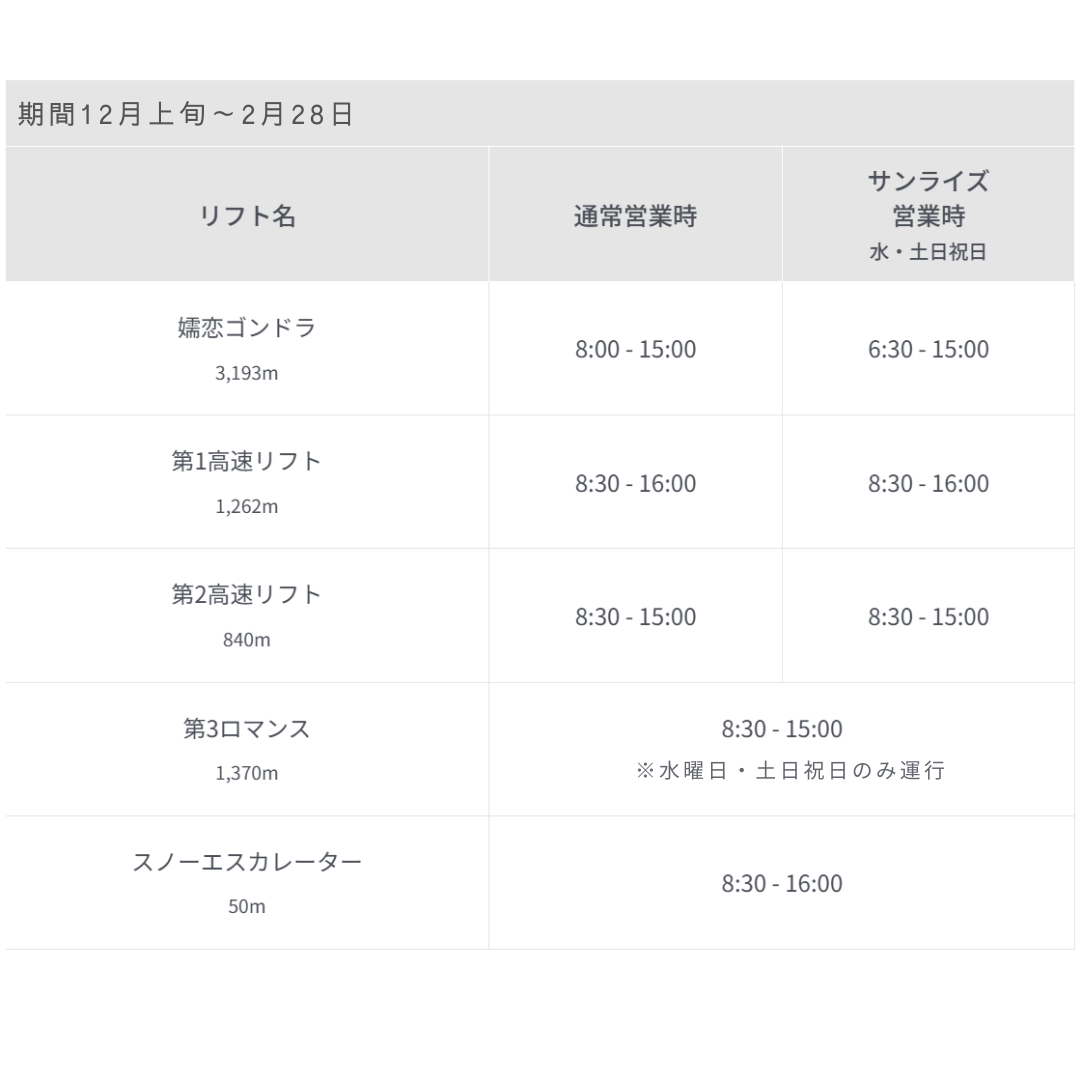This screenshot has height=1080, width=1080.
Task: Select the 第3ロマンス lift name
Action: point(247,729)
